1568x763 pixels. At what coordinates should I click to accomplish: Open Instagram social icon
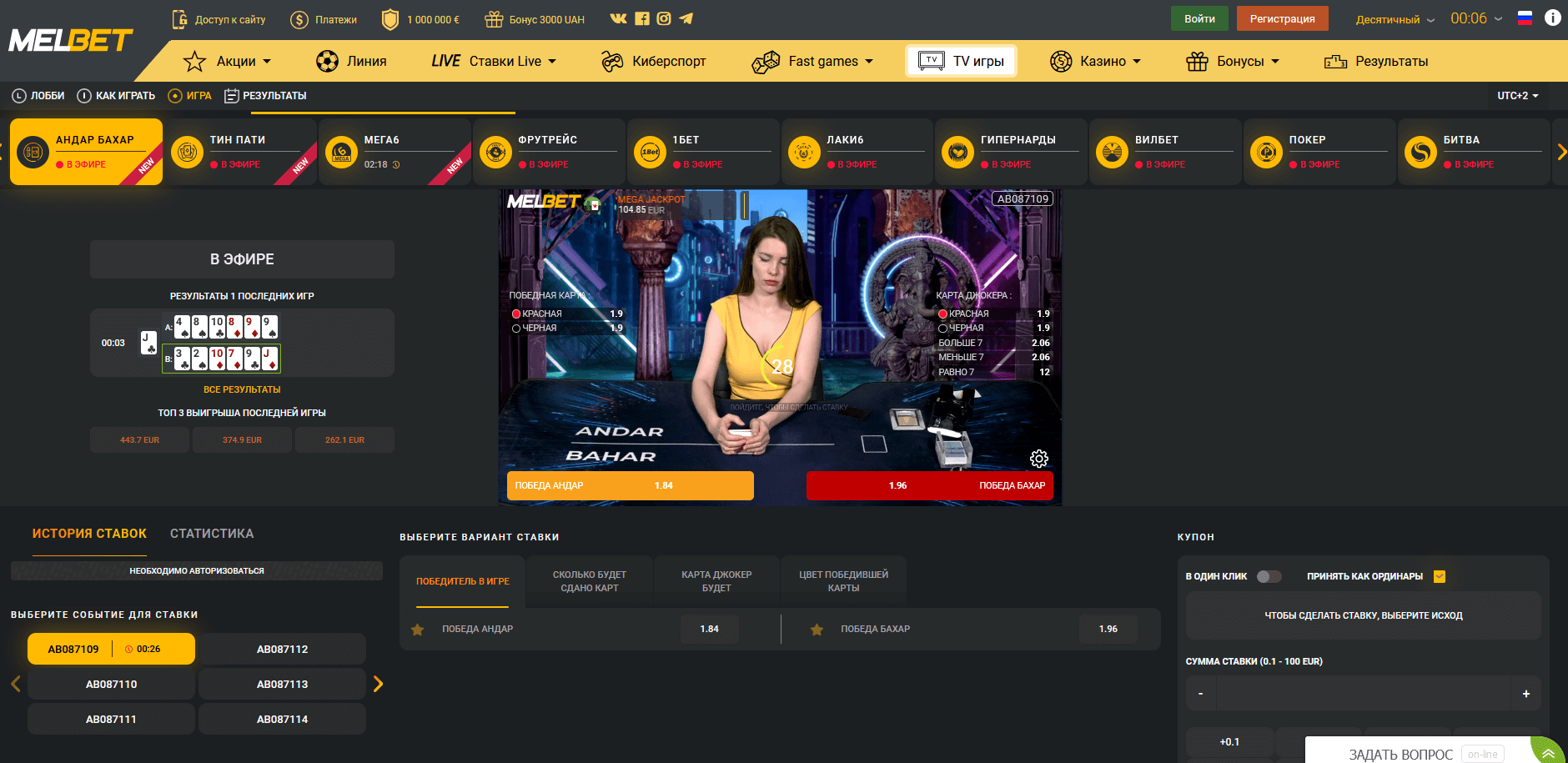664,18
